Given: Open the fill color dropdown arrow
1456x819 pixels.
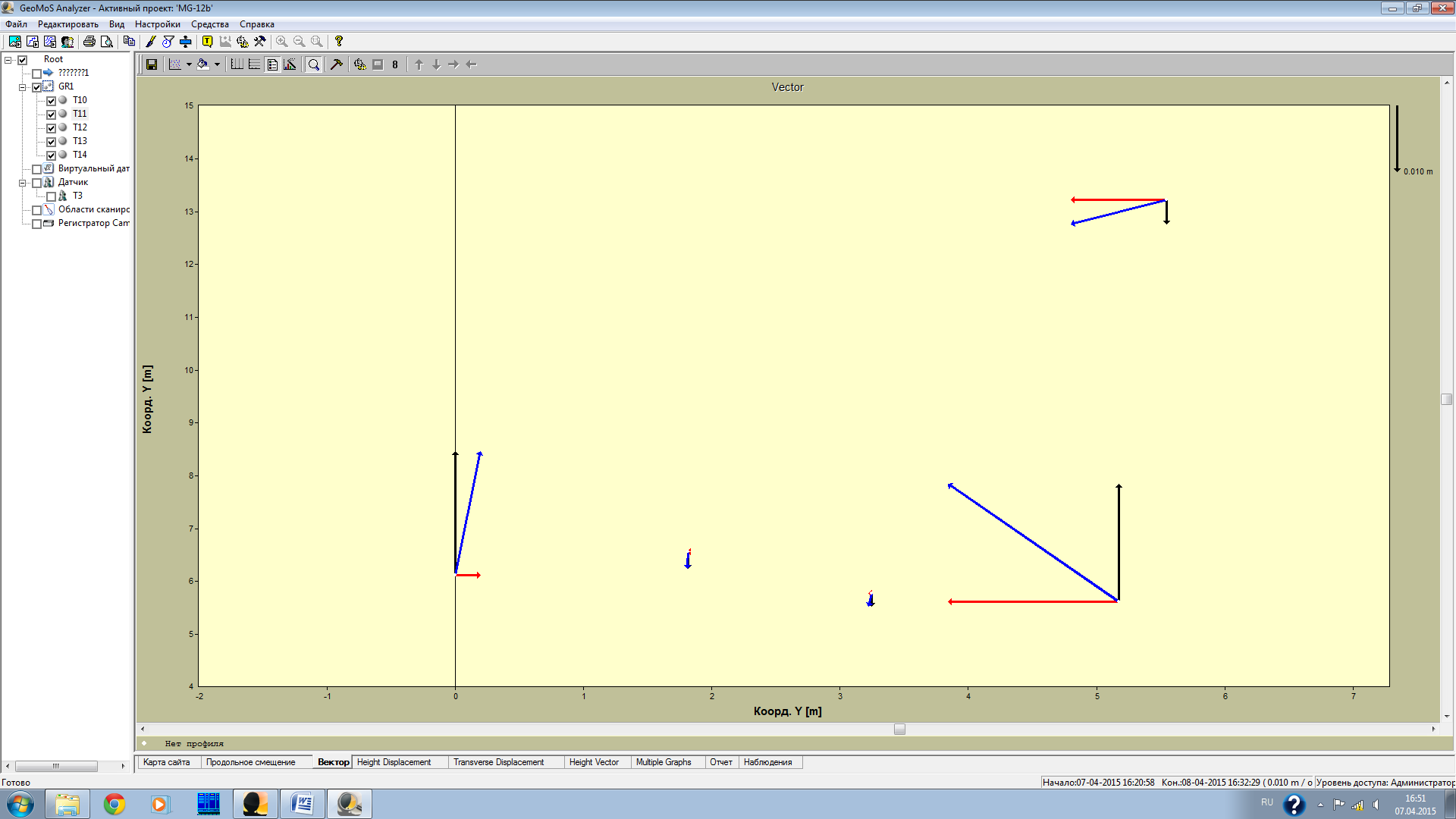Looking at the screenshot, I should tap(217, 64).
